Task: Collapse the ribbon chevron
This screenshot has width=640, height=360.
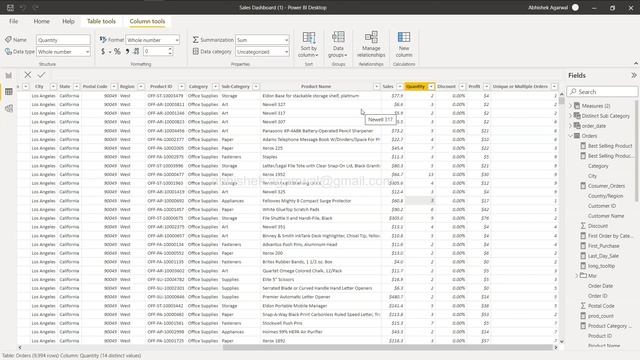Action: [x=636, y=64]
